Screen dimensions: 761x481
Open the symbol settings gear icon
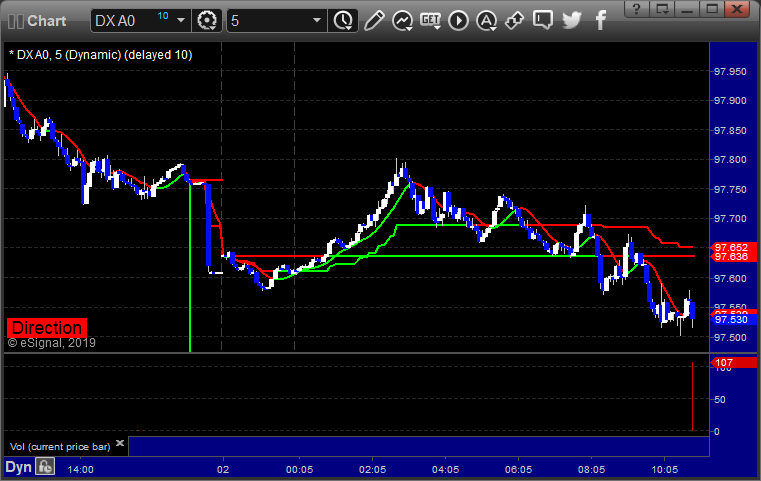(207, 21)
